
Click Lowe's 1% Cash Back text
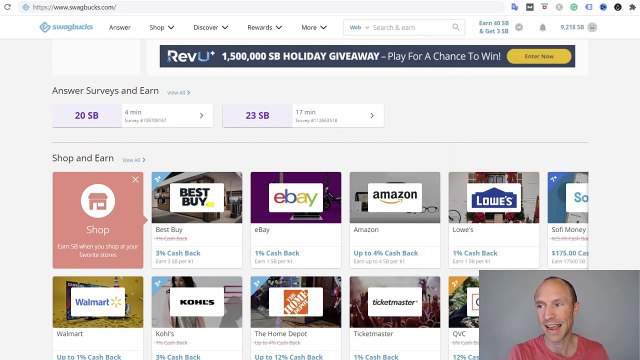point(475,253)
